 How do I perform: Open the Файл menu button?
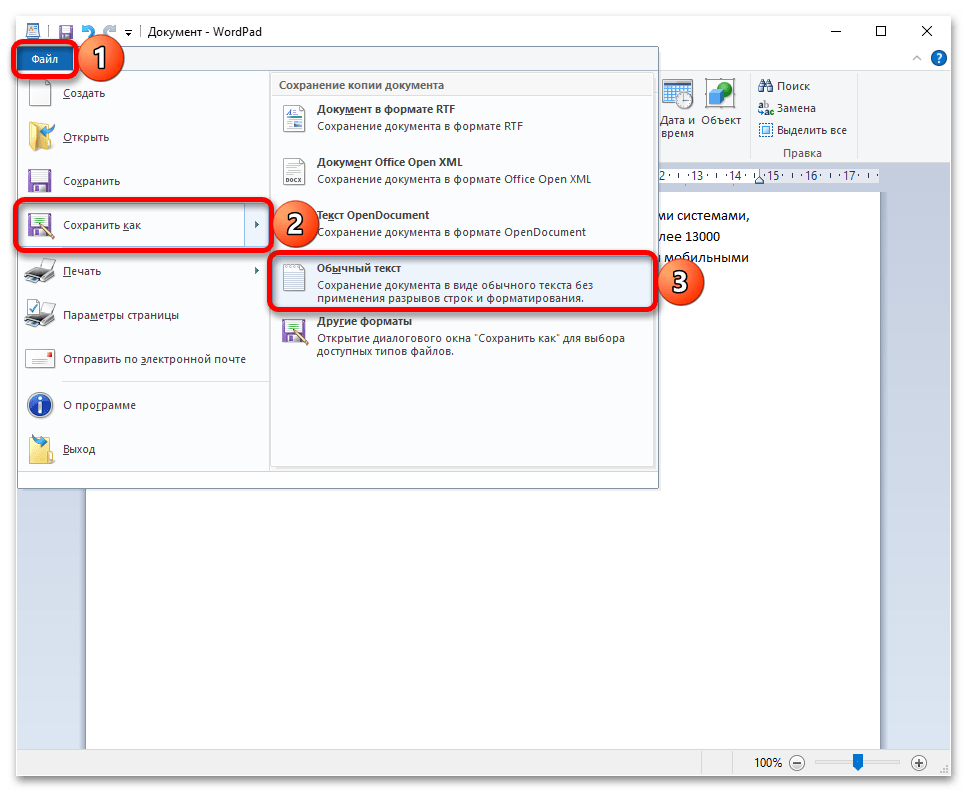tap(44, 59)
